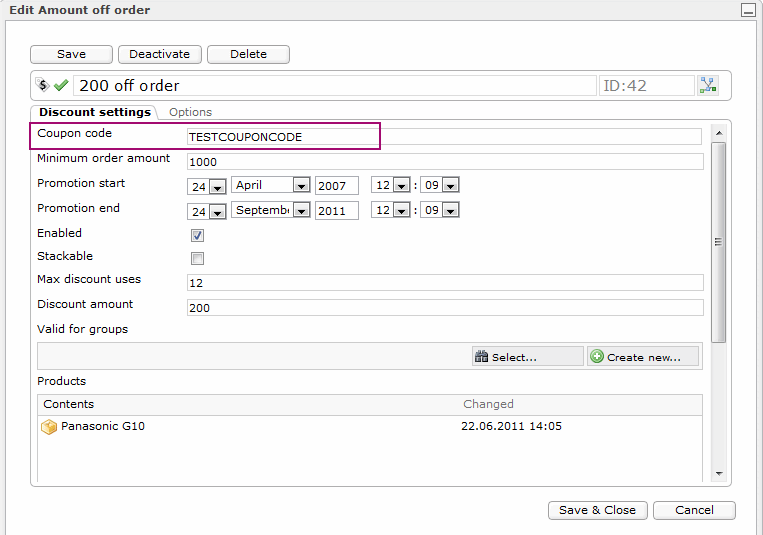This screenshot has width=763, height=535.
Task: Tick the Stackable checkbox
Action: (197, 259)
